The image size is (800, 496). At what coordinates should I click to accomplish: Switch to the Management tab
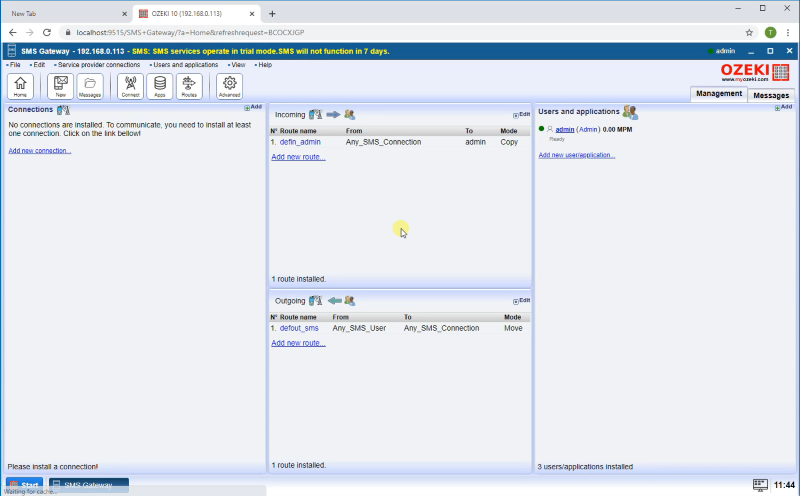click(x=719, y=94)
